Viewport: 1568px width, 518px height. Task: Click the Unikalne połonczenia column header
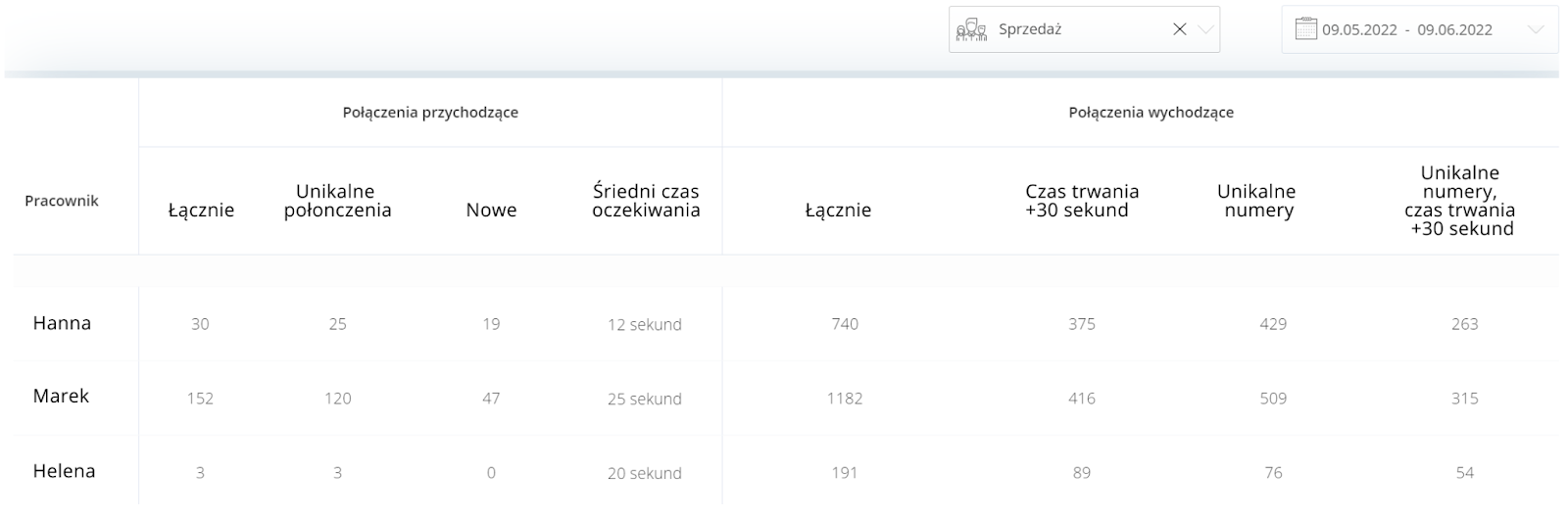[337, 201]
